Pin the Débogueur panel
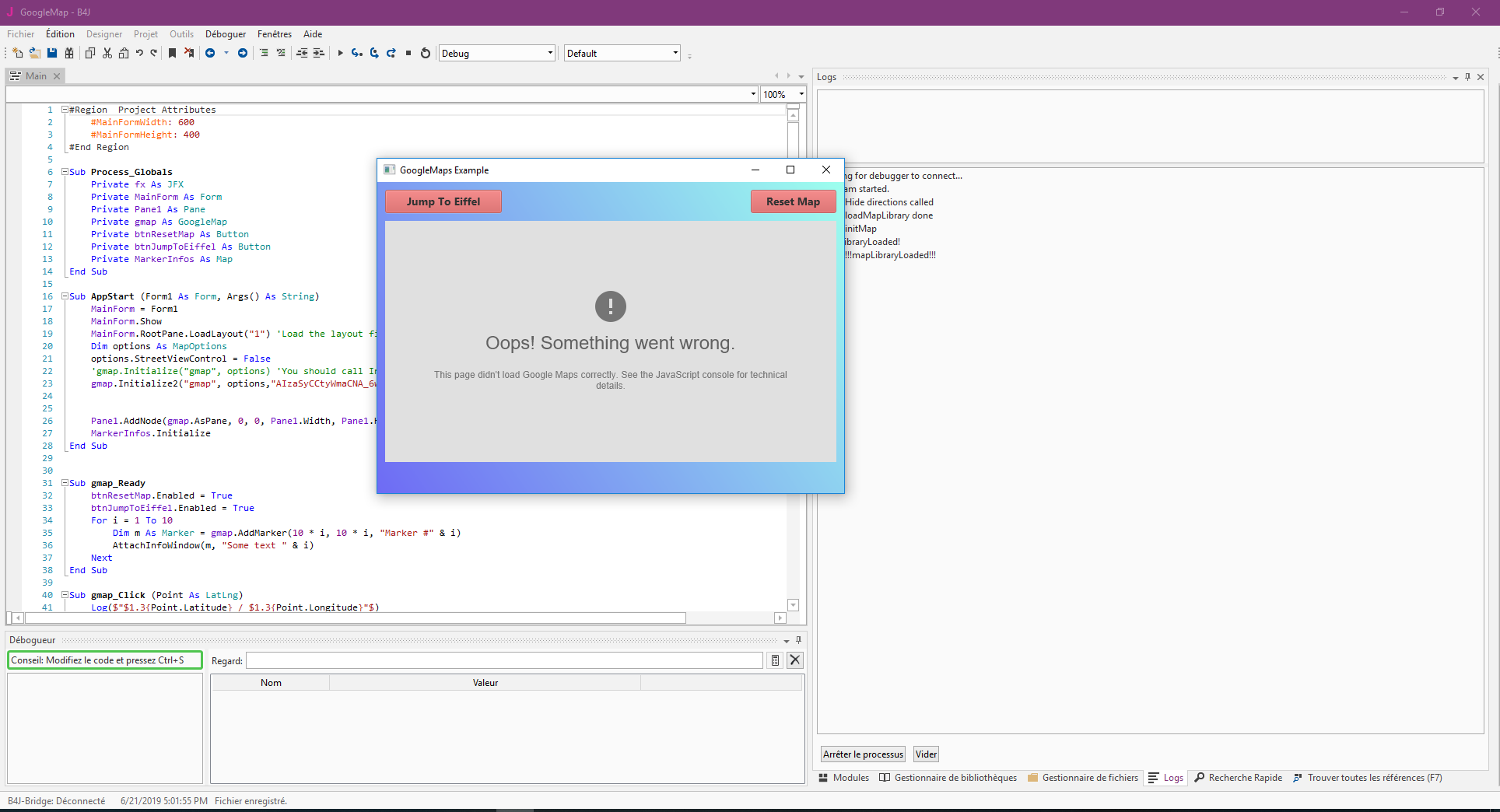 (798, 640)
